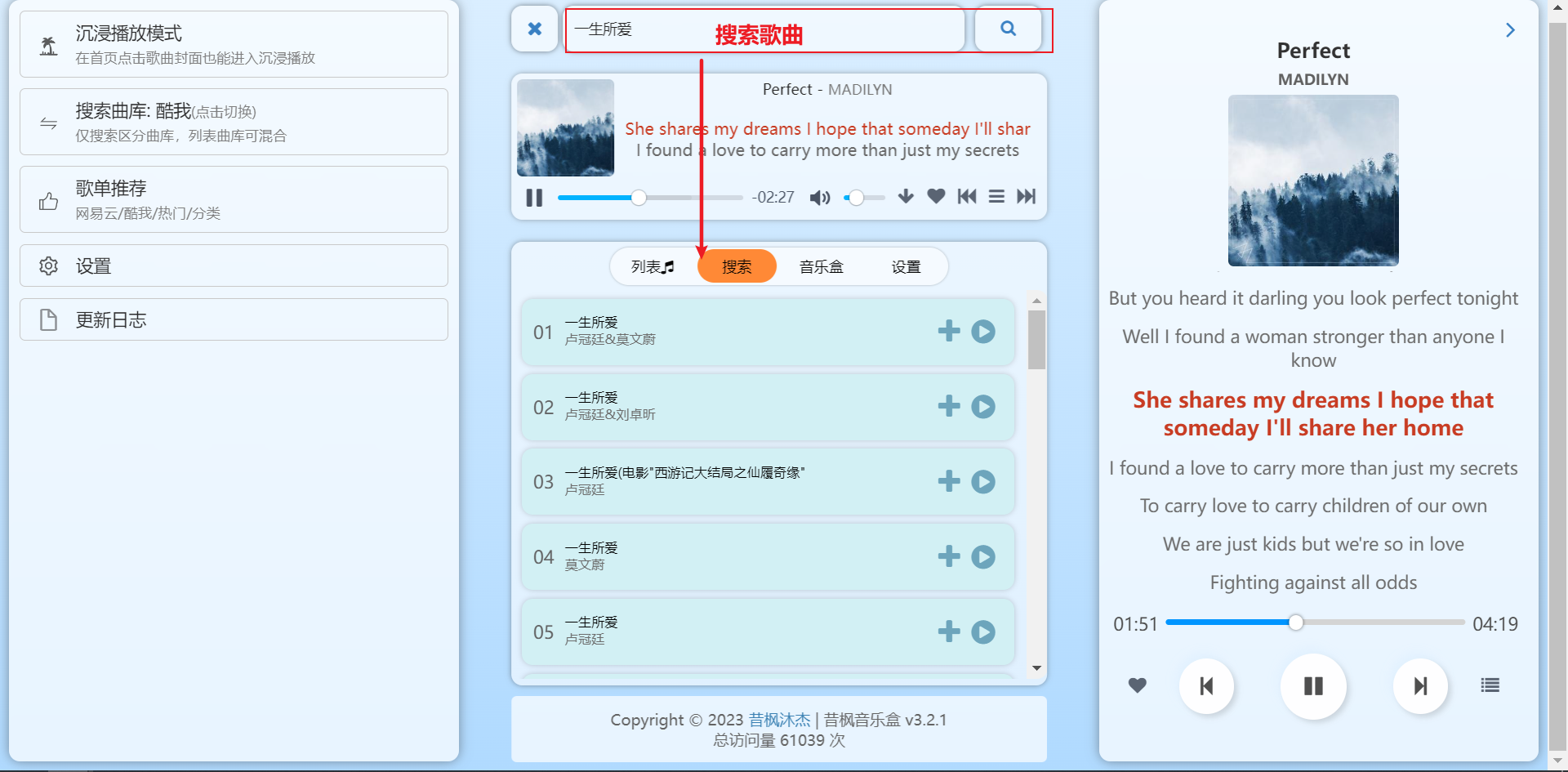Viewport: 1568px width, 772px height.
Task: Collapse the right lyrics panel with the chevron
Action: (x=1510, y=30)
